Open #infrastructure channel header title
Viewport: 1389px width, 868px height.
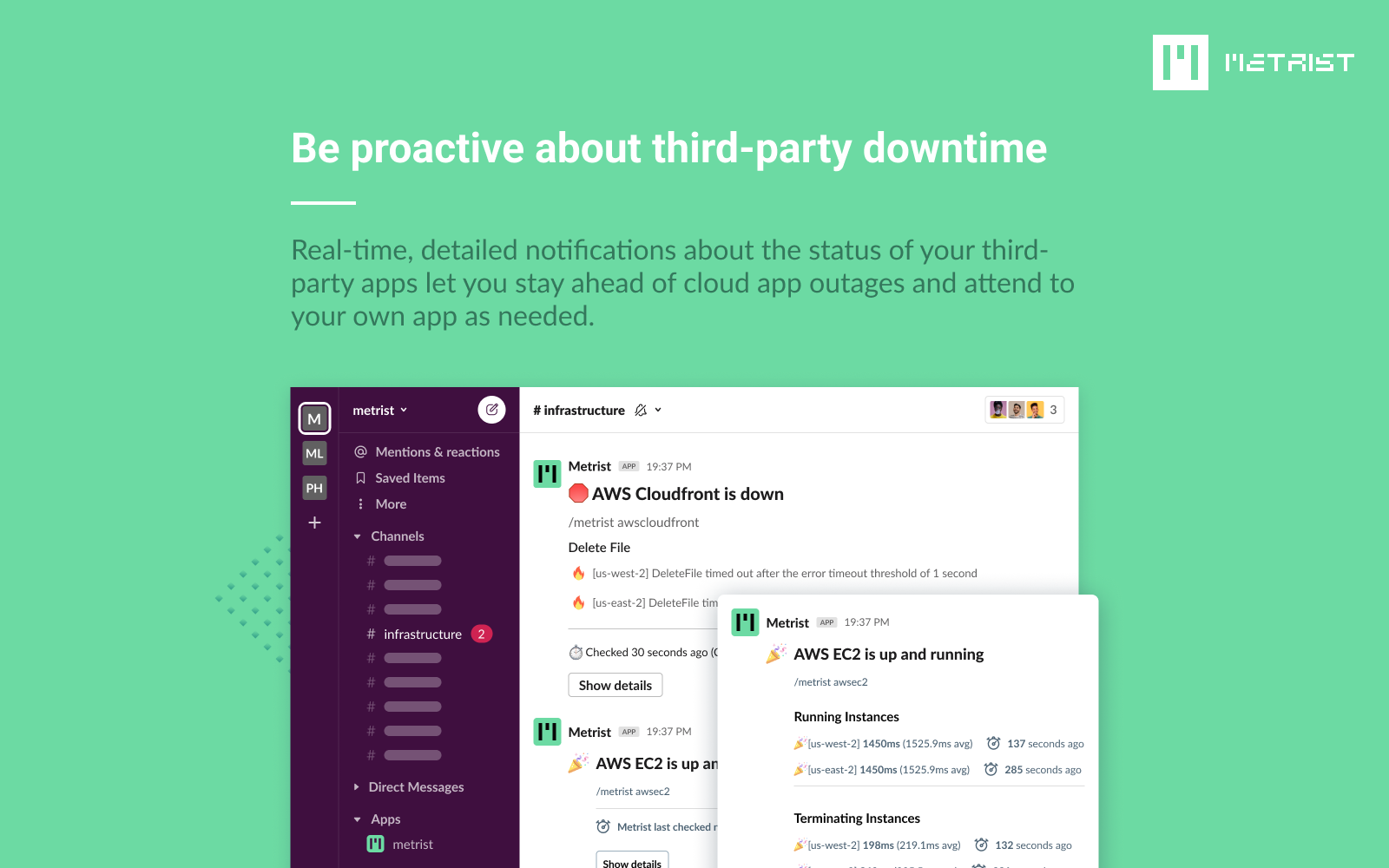pos(579,411)
